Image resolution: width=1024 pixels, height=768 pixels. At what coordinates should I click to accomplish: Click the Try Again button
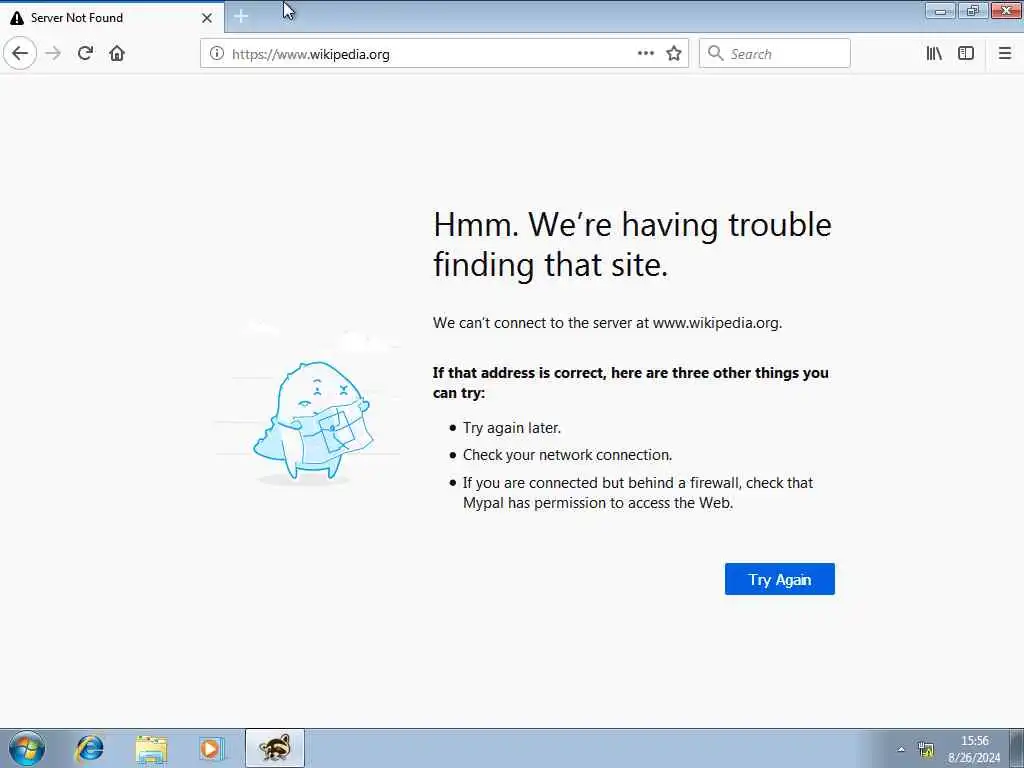779,579
